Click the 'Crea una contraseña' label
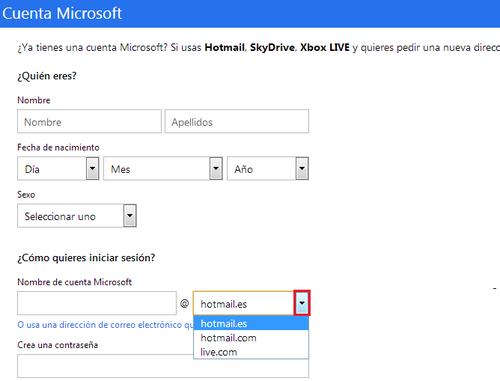500x381 pixels. click(58, 345)
